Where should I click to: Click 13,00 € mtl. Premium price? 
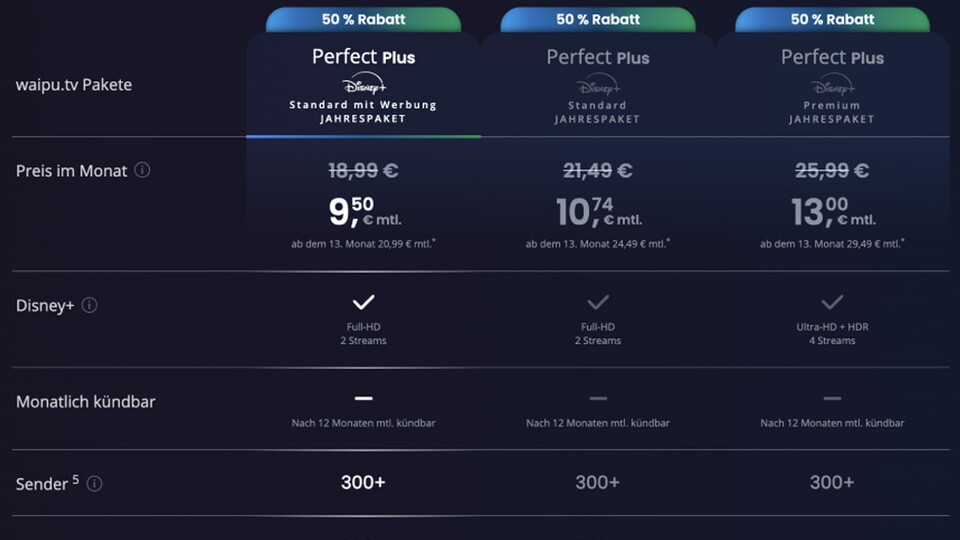pos(832,212)
